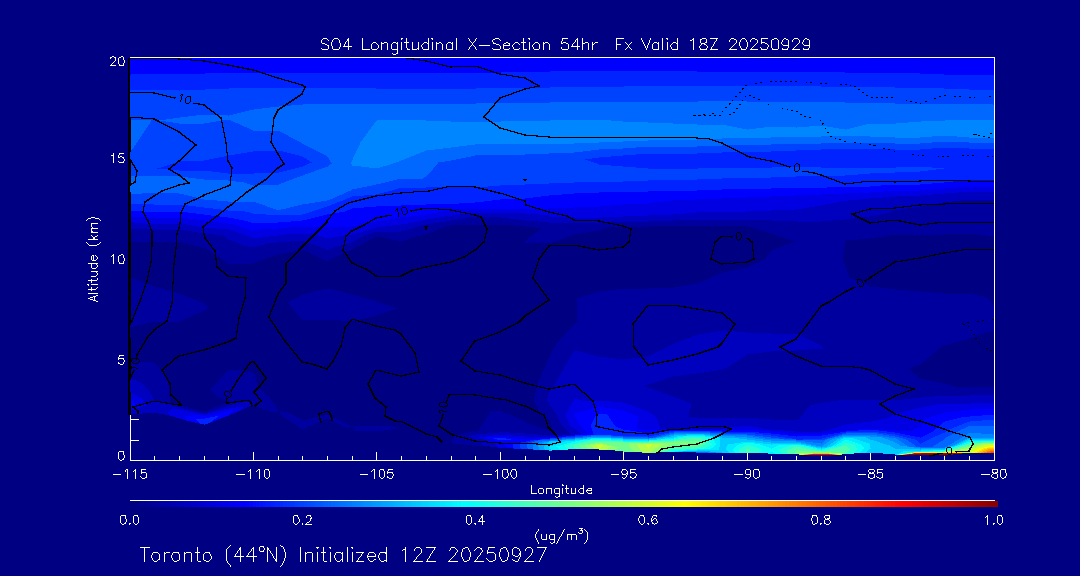The height and width of the screenshot is (576, 1080).
Task: Click the "Toronto (44°N) Initialized 12Z 20250927" caption
Action: pos(343,555)
